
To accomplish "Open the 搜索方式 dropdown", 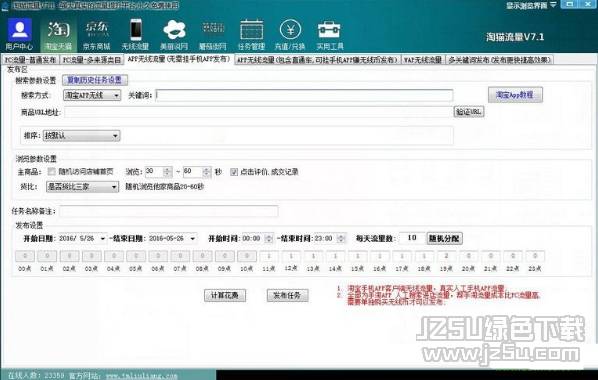I will [x=92, y=95].
